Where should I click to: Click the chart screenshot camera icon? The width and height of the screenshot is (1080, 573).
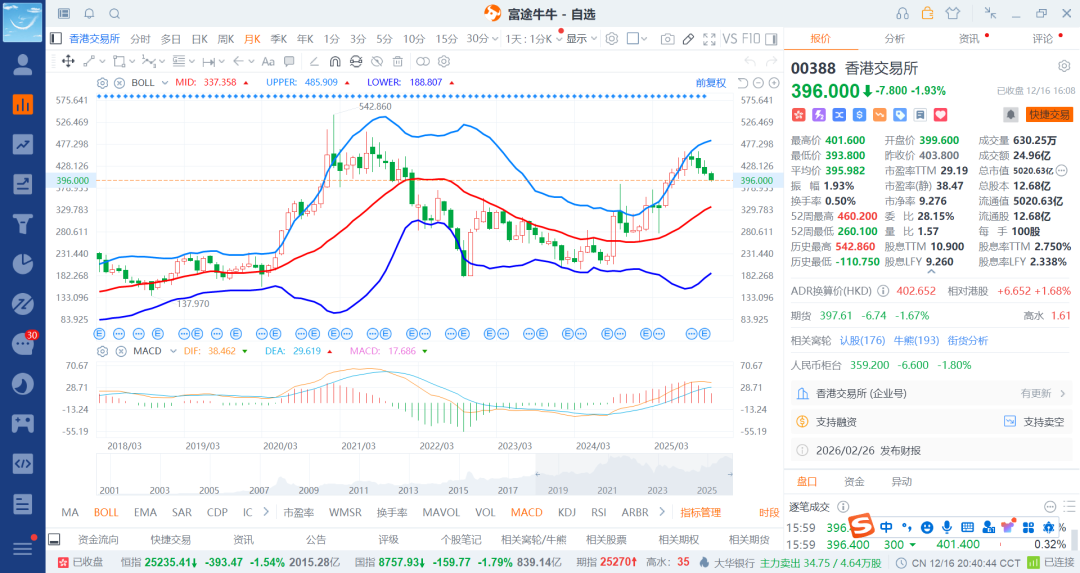[x=667, y=39]
